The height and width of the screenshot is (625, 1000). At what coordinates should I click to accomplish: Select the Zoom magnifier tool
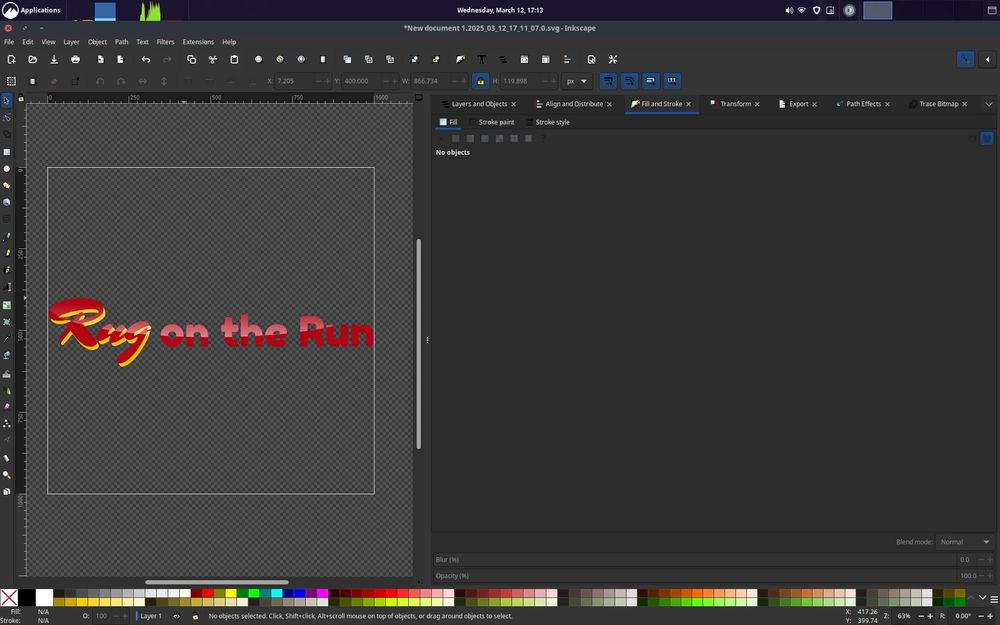[6, 474]
